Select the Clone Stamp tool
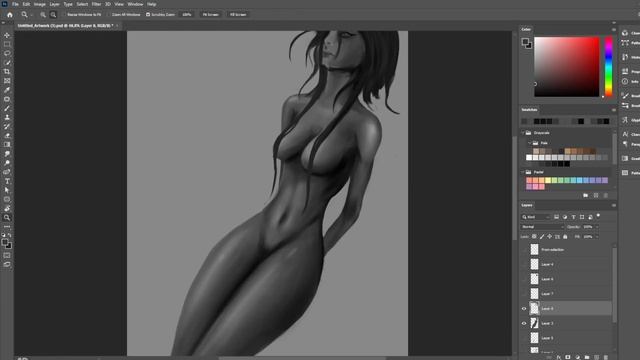640x360 pixels. pyautogui.click(x=7, y=117)
